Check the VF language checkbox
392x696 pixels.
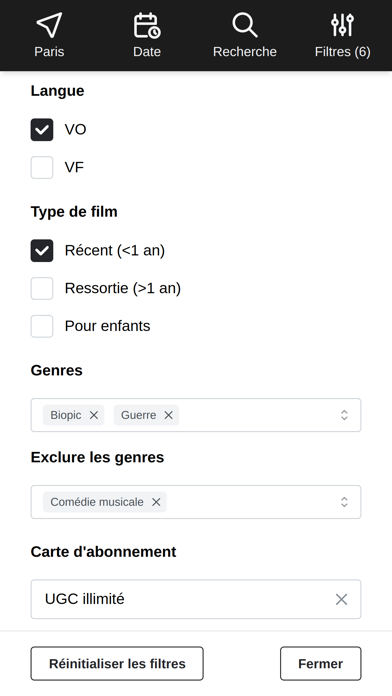point(42,167)
